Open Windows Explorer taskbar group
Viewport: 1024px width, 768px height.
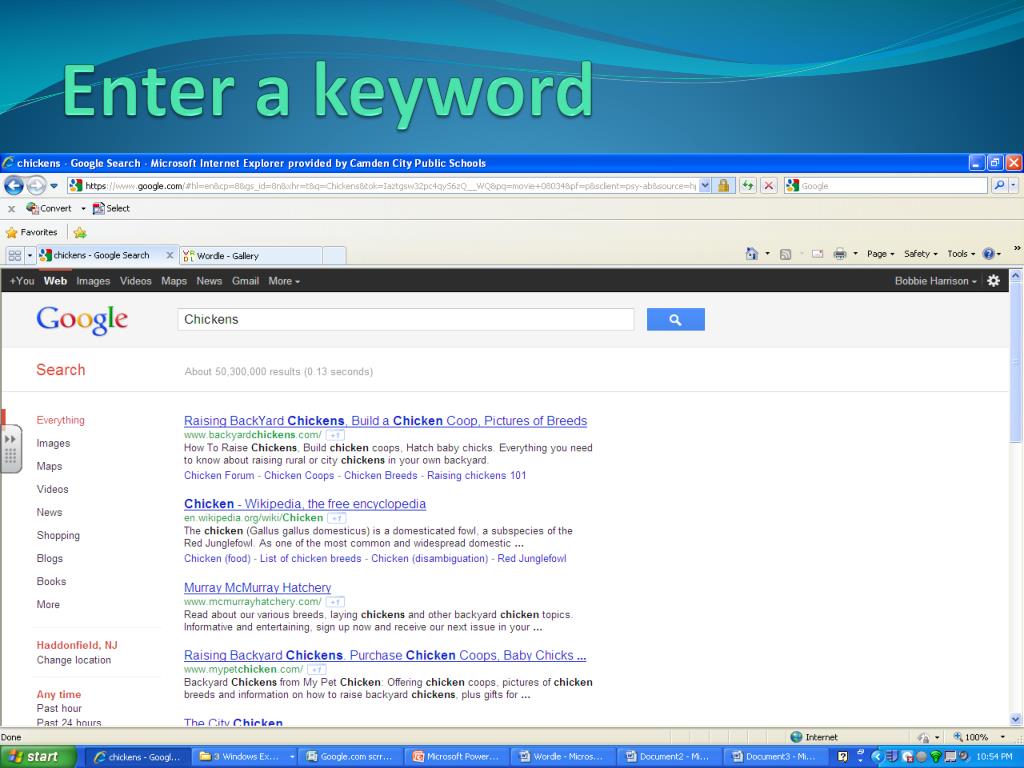point(245,757)
